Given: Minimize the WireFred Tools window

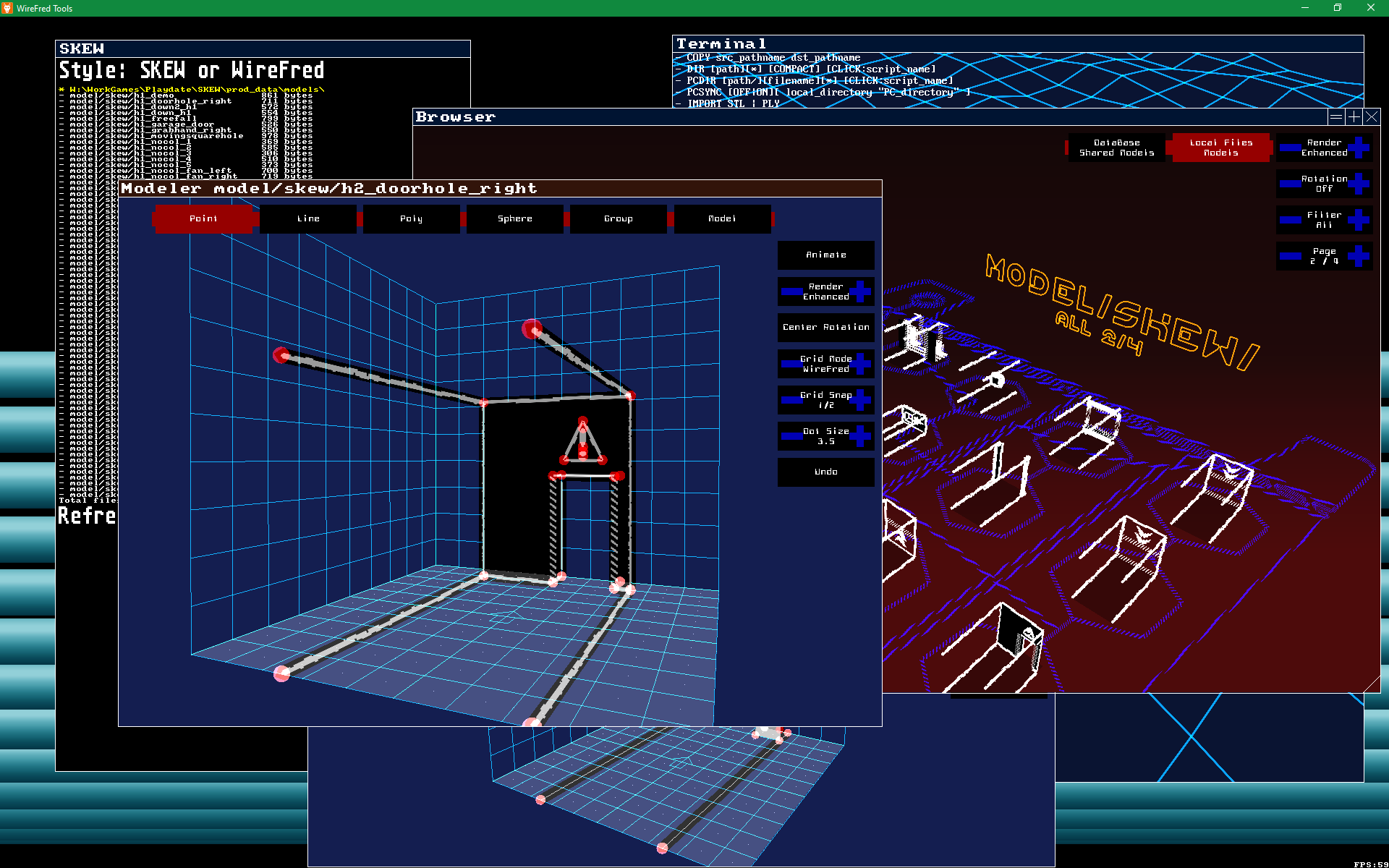Looking at the screenshot, I should pos(1305,8).
